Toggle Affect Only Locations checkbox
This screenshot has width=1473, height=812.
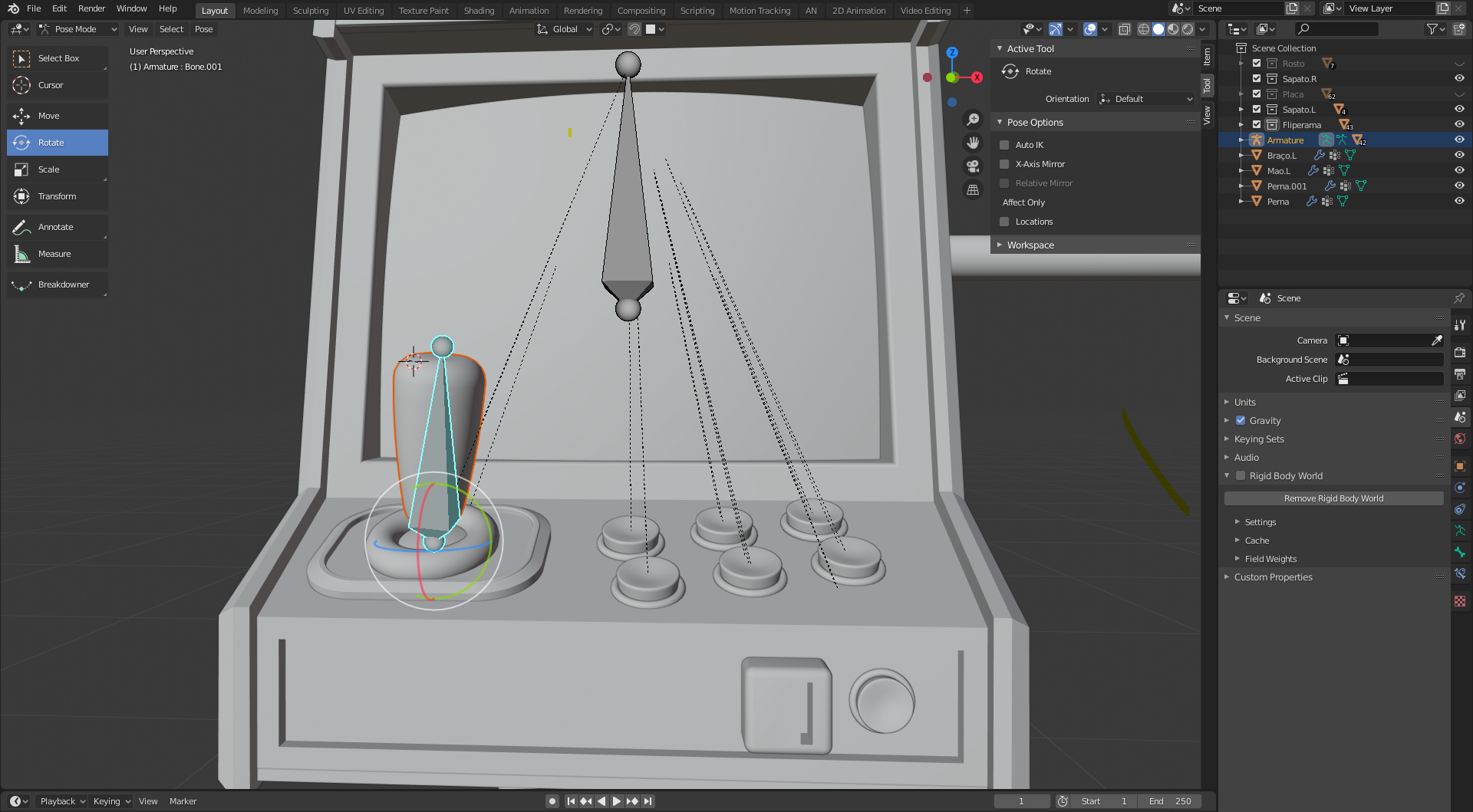pos(1004,222)
